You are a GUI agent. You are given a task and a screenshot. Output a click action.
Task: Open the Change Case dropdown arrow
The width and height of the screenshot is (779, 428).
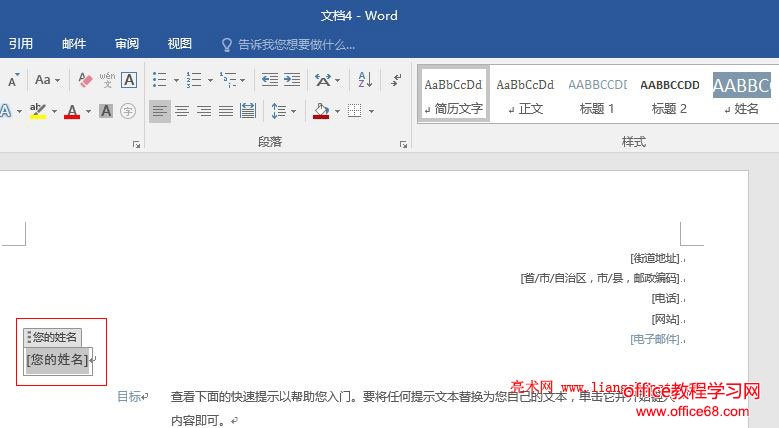tap(58, 80)
